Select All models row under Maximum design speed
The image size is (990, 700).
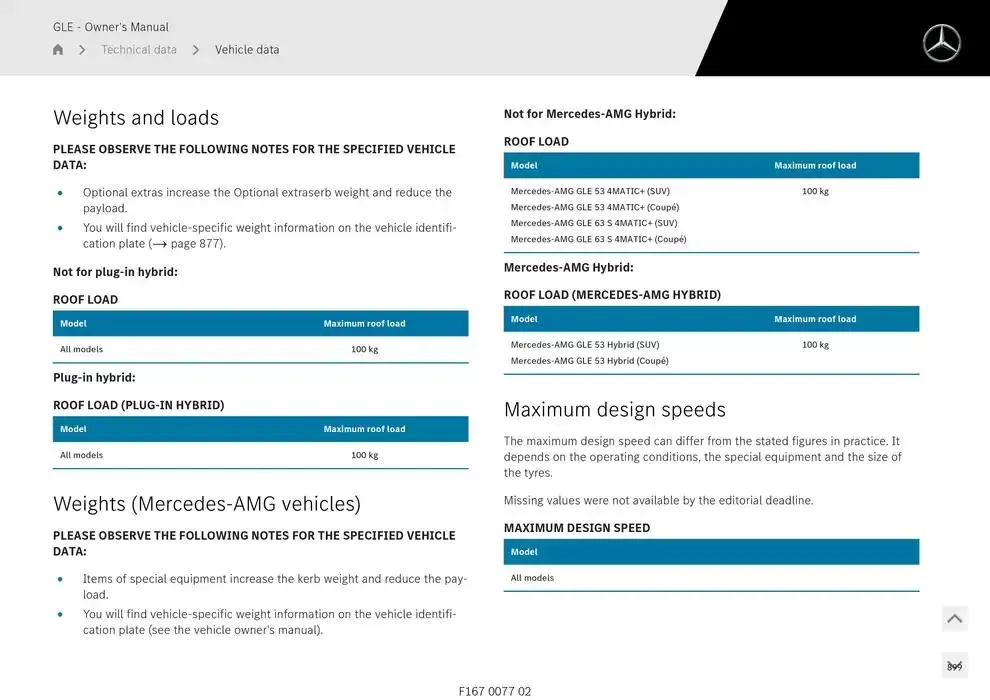point(532,578)
